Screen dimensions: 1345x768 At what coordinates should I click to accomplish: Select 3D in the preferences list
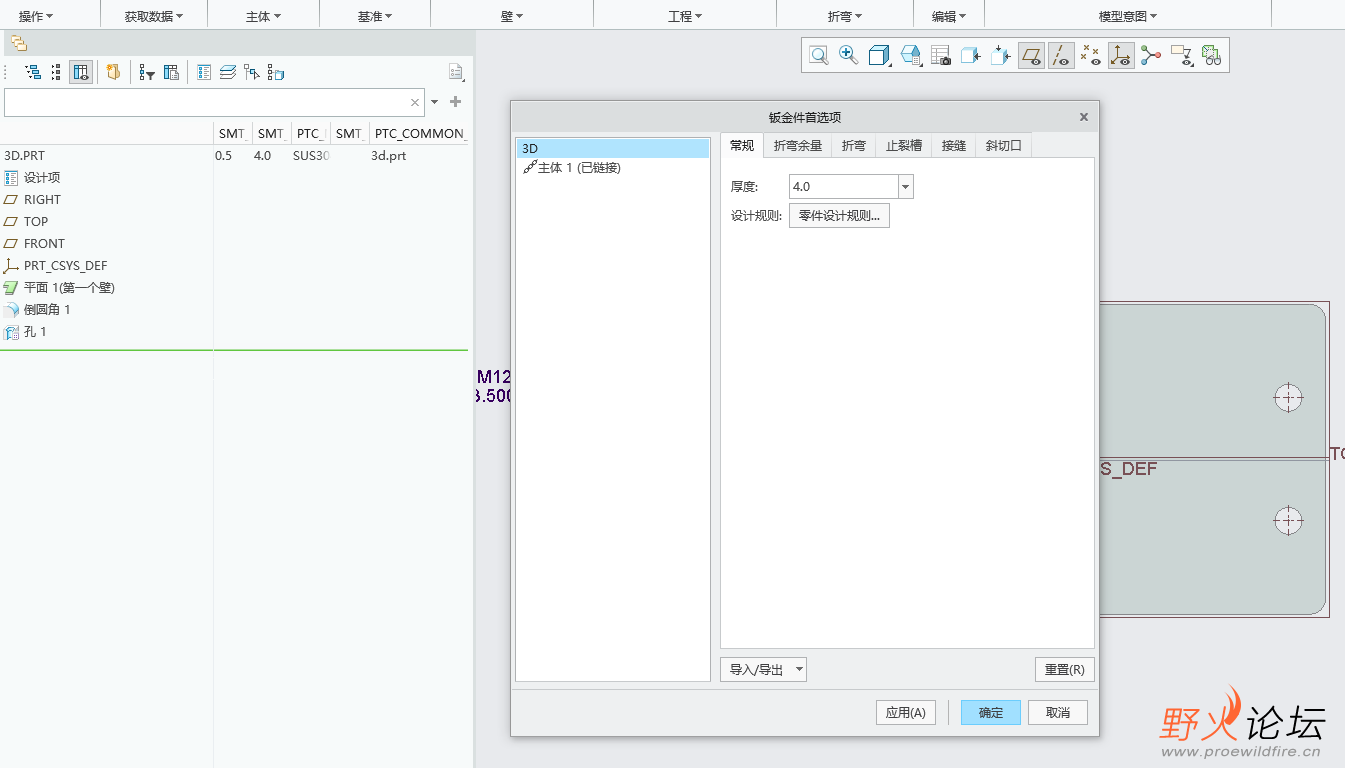pos(612,148)
